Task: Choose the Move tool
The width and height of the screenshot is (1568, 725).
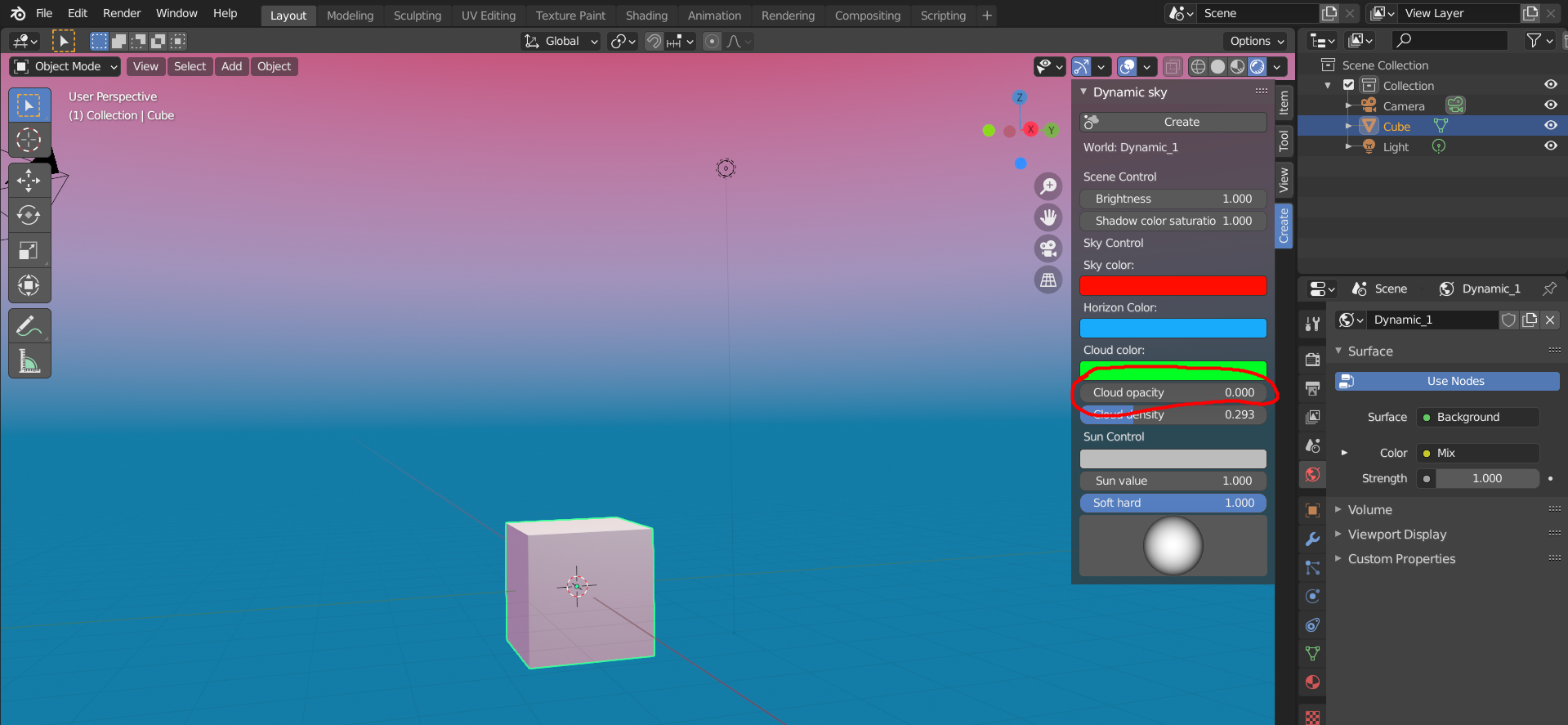Action: (x=29, y=181)
